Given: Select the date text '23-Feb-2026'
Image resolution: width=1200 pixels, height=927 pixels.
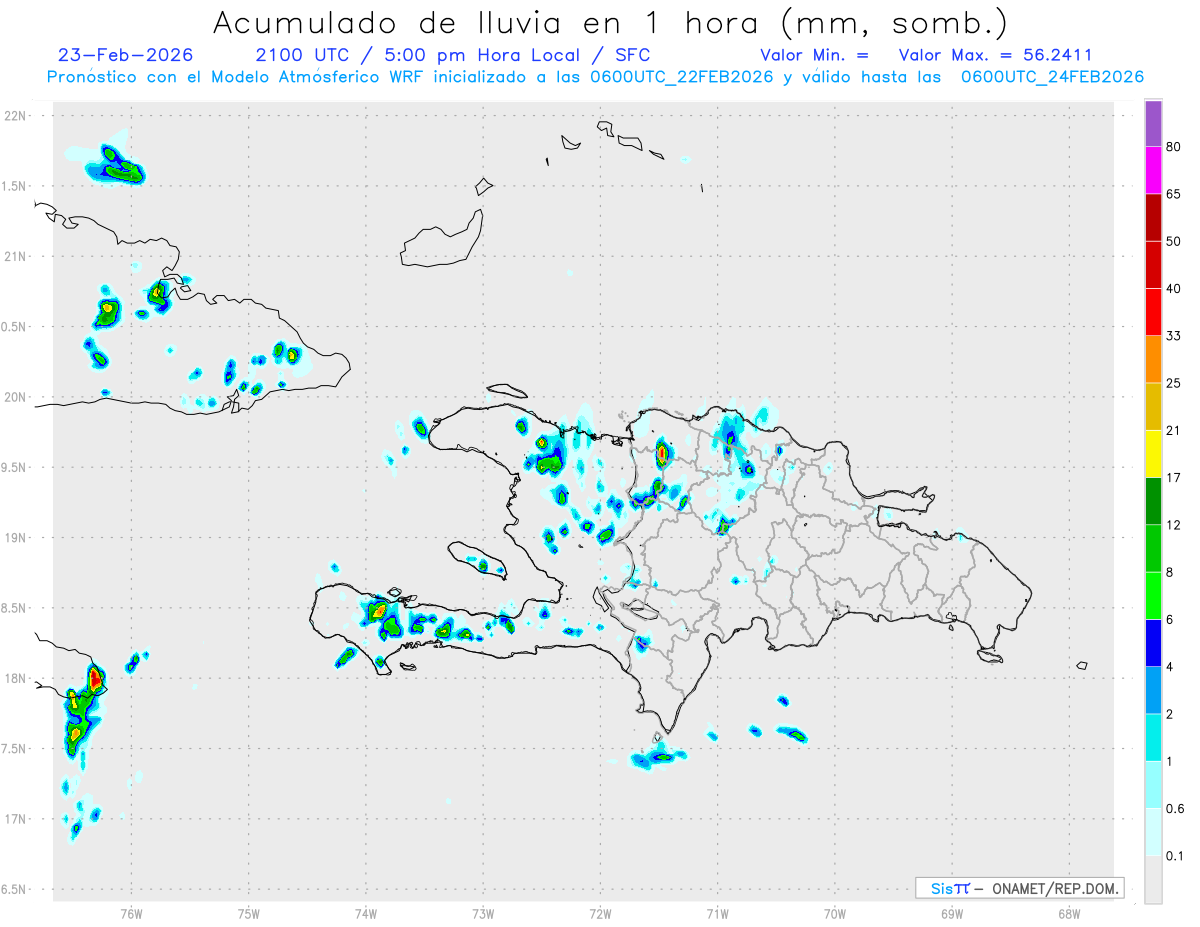Looking at the screenshot, I should point(126,55).
